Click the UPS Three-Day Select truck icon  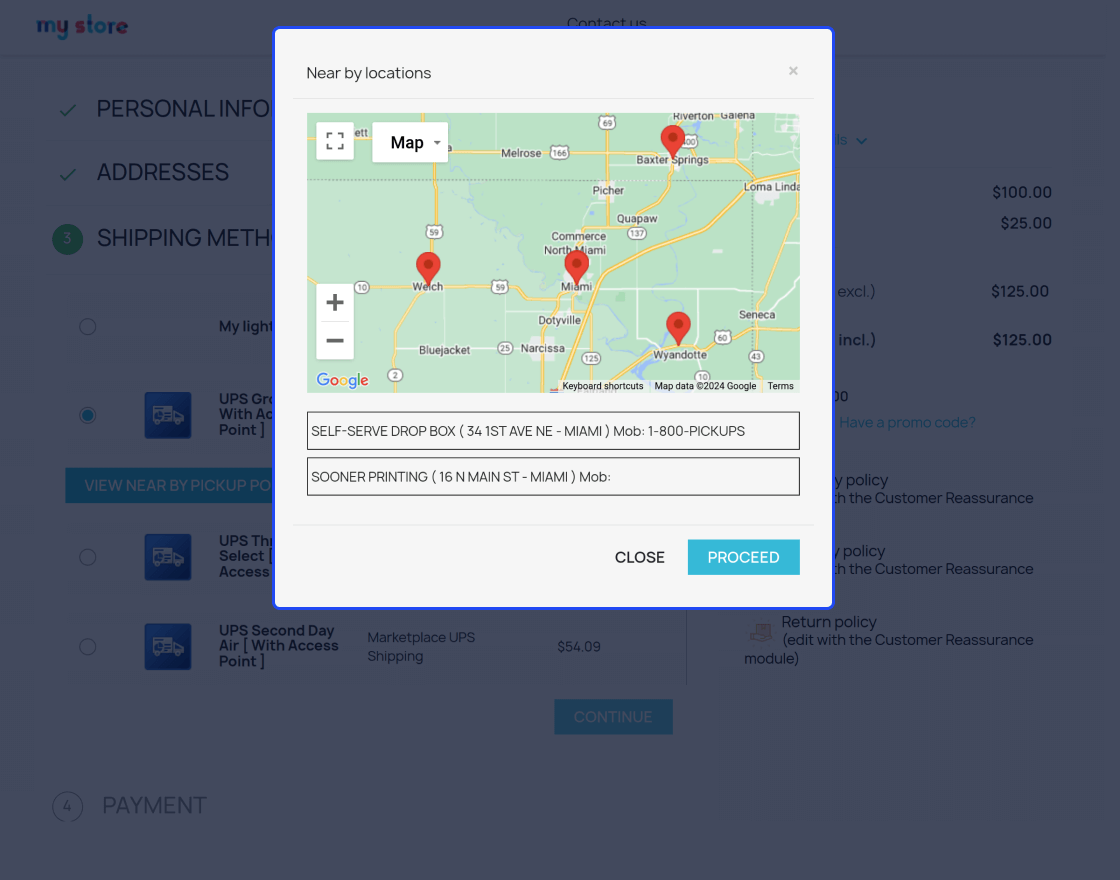168,556
